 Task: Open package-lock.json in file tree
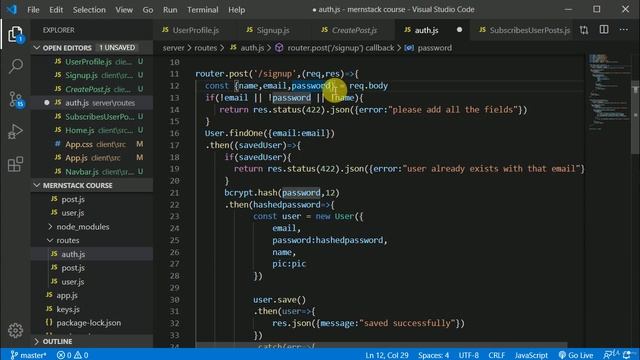point(92,322)
